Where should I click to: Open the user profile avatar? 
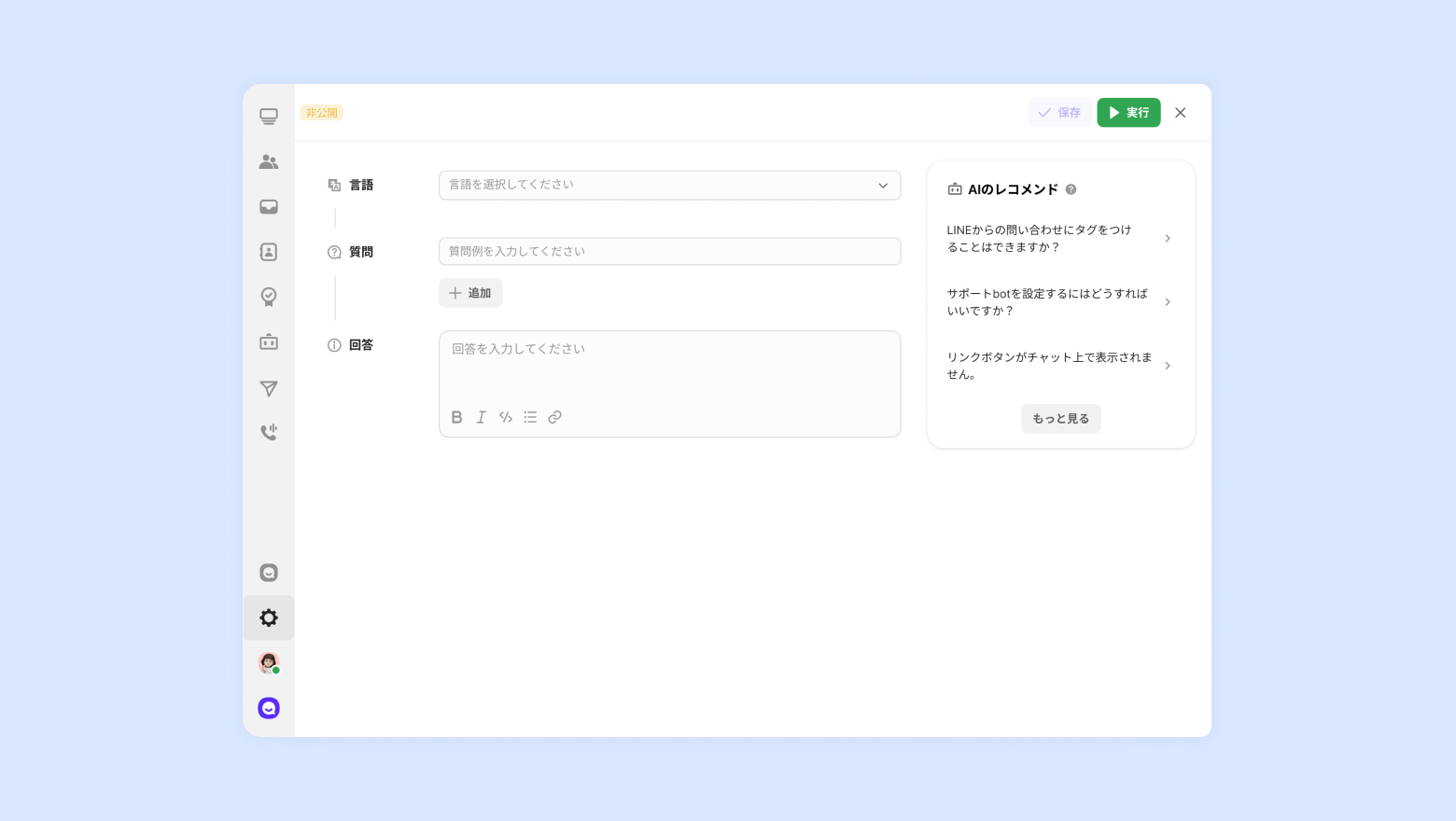click(x=269, y=662)
